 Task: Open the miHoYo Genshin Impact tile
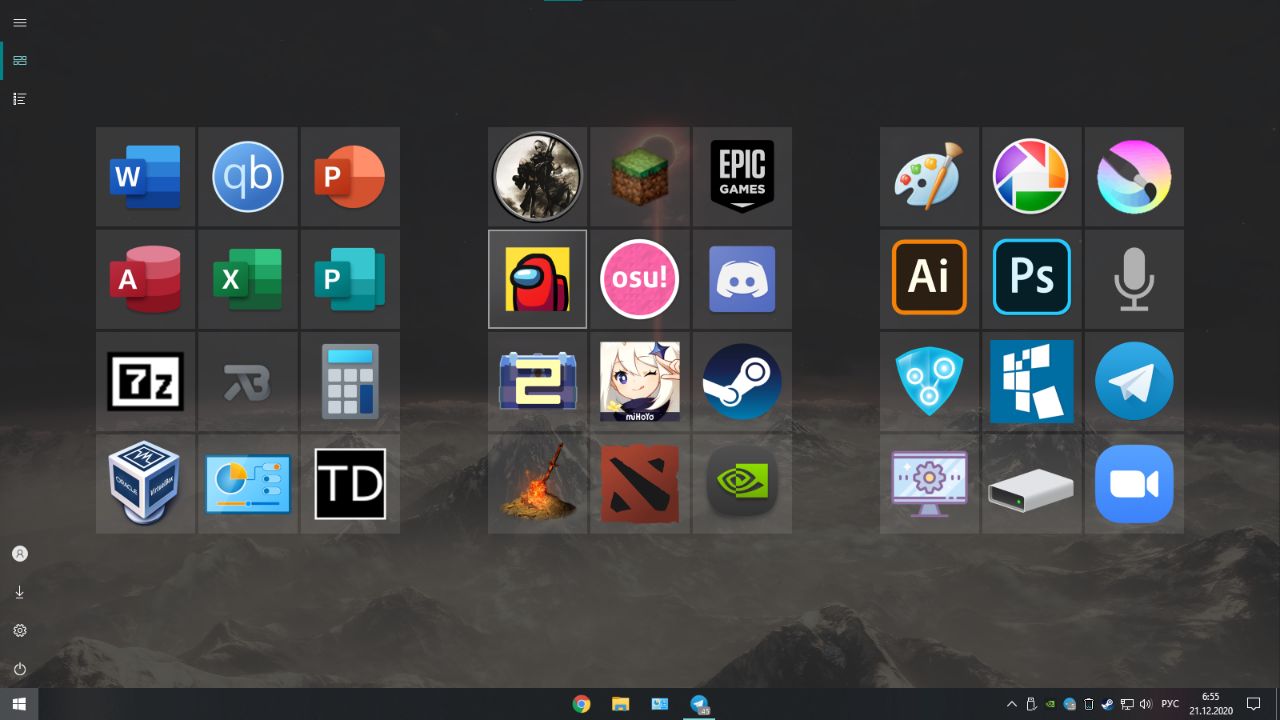(640, 381)
